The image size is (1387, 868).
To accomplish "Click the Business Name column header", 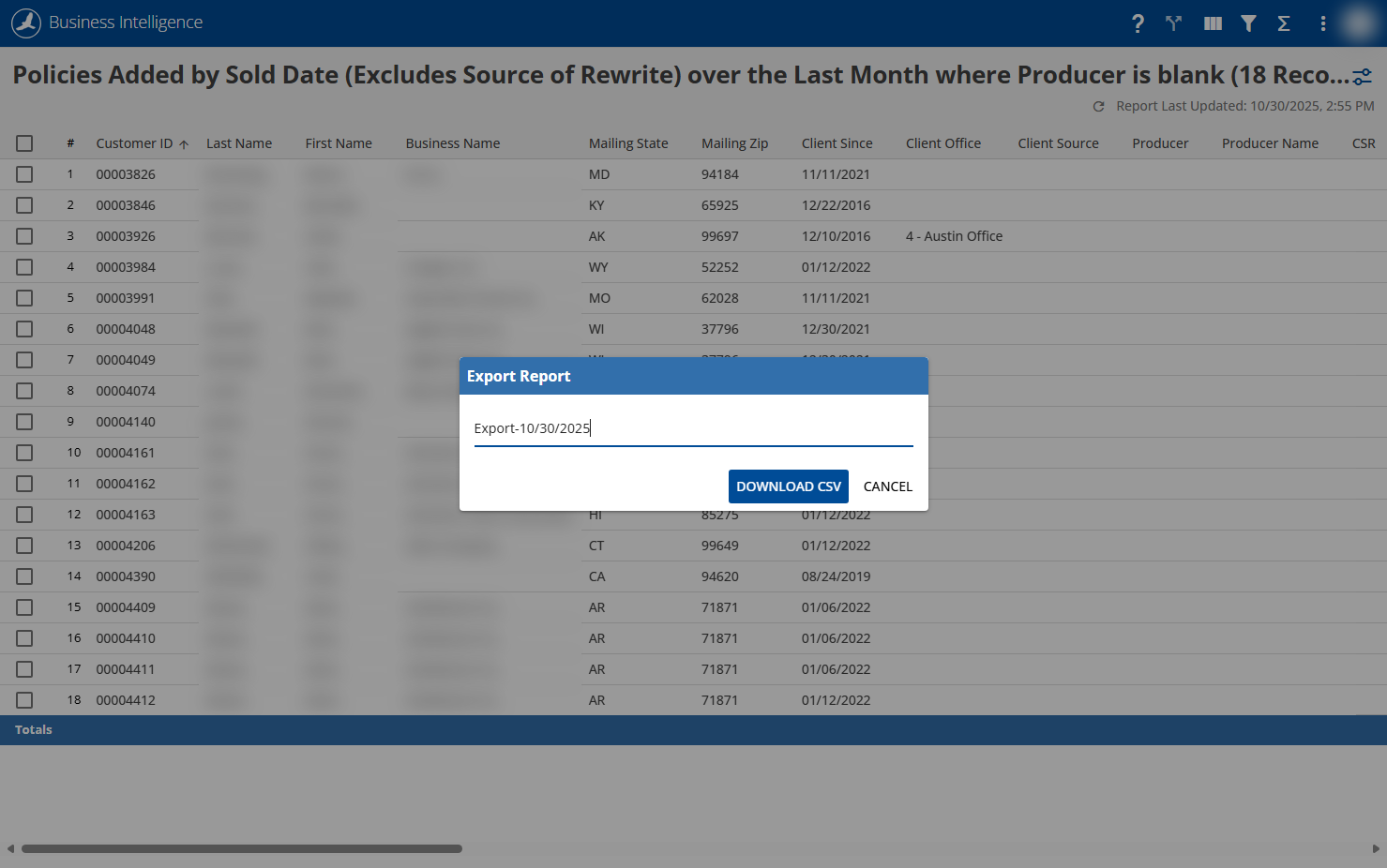I will point(453,143).
